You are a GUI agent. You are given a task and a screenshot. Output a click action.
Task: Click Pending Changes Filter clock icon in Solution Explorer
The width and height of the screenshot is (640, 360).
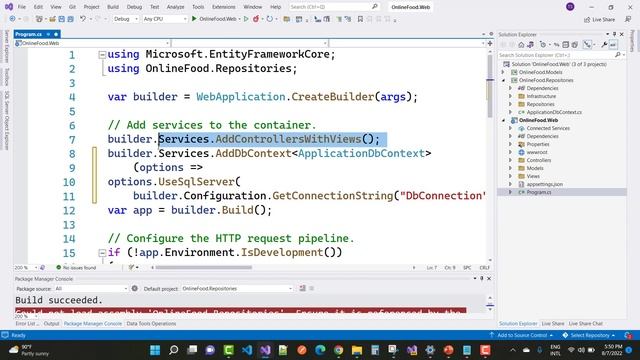coord(543,45)
